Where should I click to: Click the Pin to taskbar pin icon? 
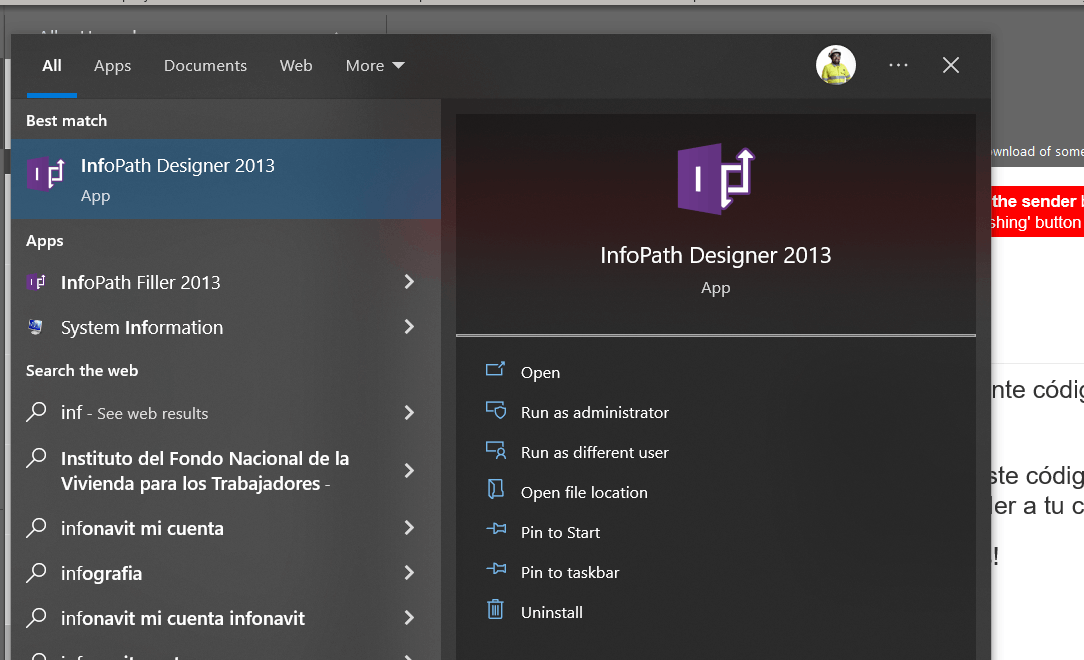[x=496, y=569]
